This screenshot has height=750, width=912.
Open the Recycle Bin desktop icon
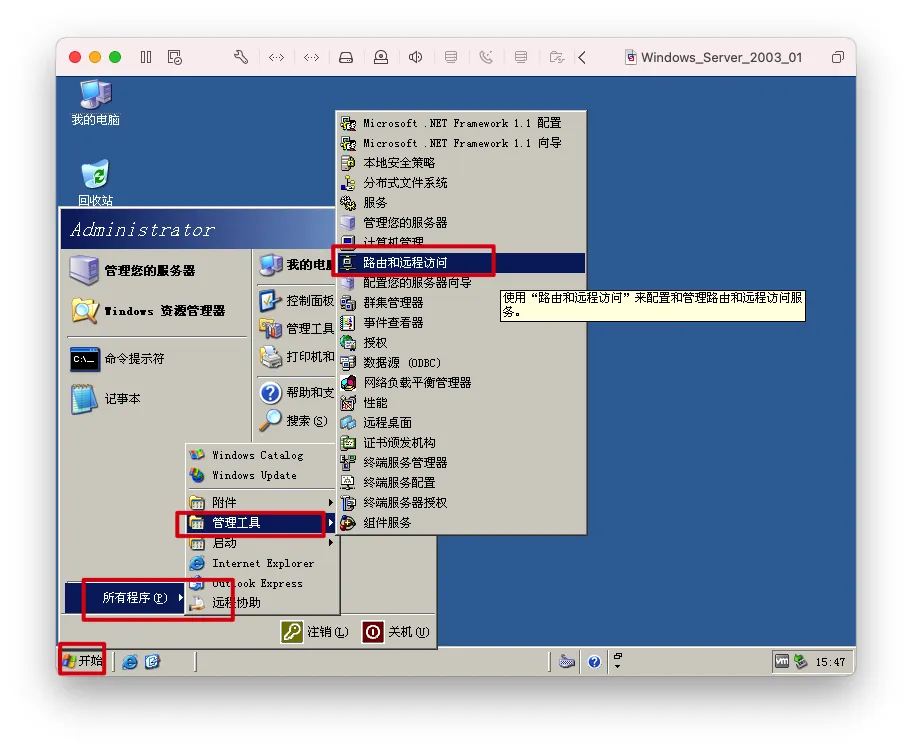coord(95,183)
